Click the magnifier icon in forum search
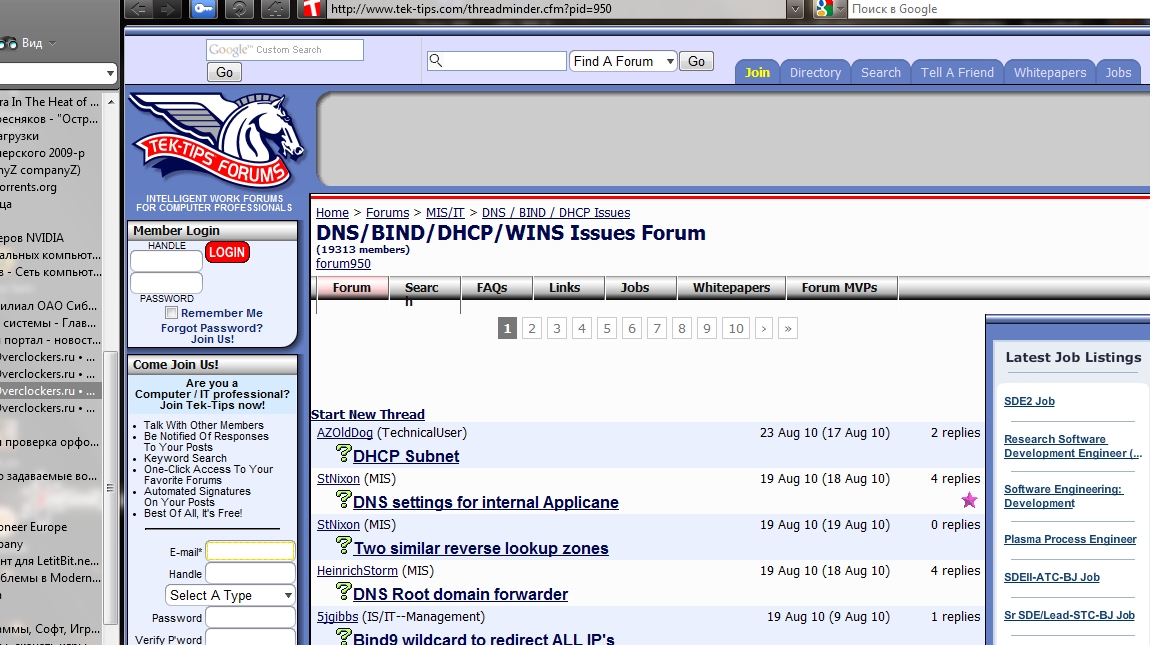 (x=436, y=60)
